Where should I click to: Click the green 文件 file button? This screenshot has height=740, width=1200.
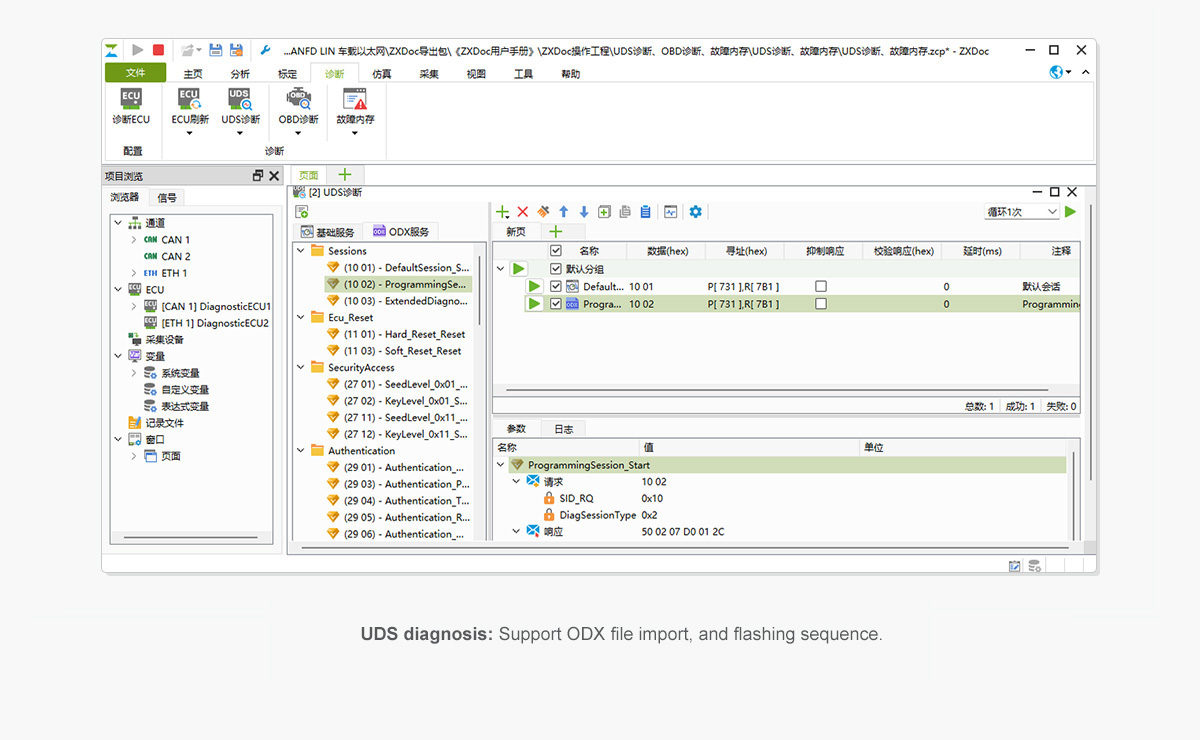click(x=135, y=73)
